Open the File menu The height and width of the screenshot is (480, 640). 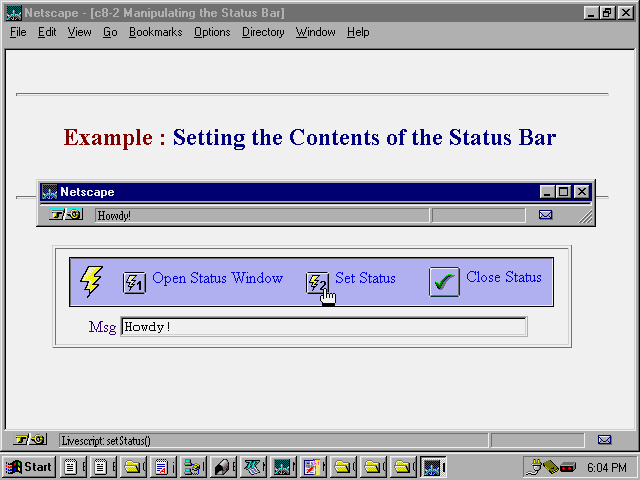pyautogui.click(x=18, y=32)
